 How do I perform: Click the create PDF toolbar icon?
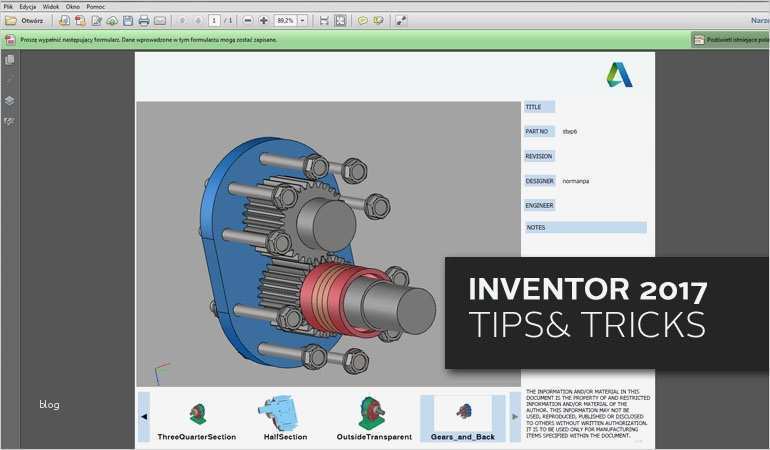click(x=64, y=21)
